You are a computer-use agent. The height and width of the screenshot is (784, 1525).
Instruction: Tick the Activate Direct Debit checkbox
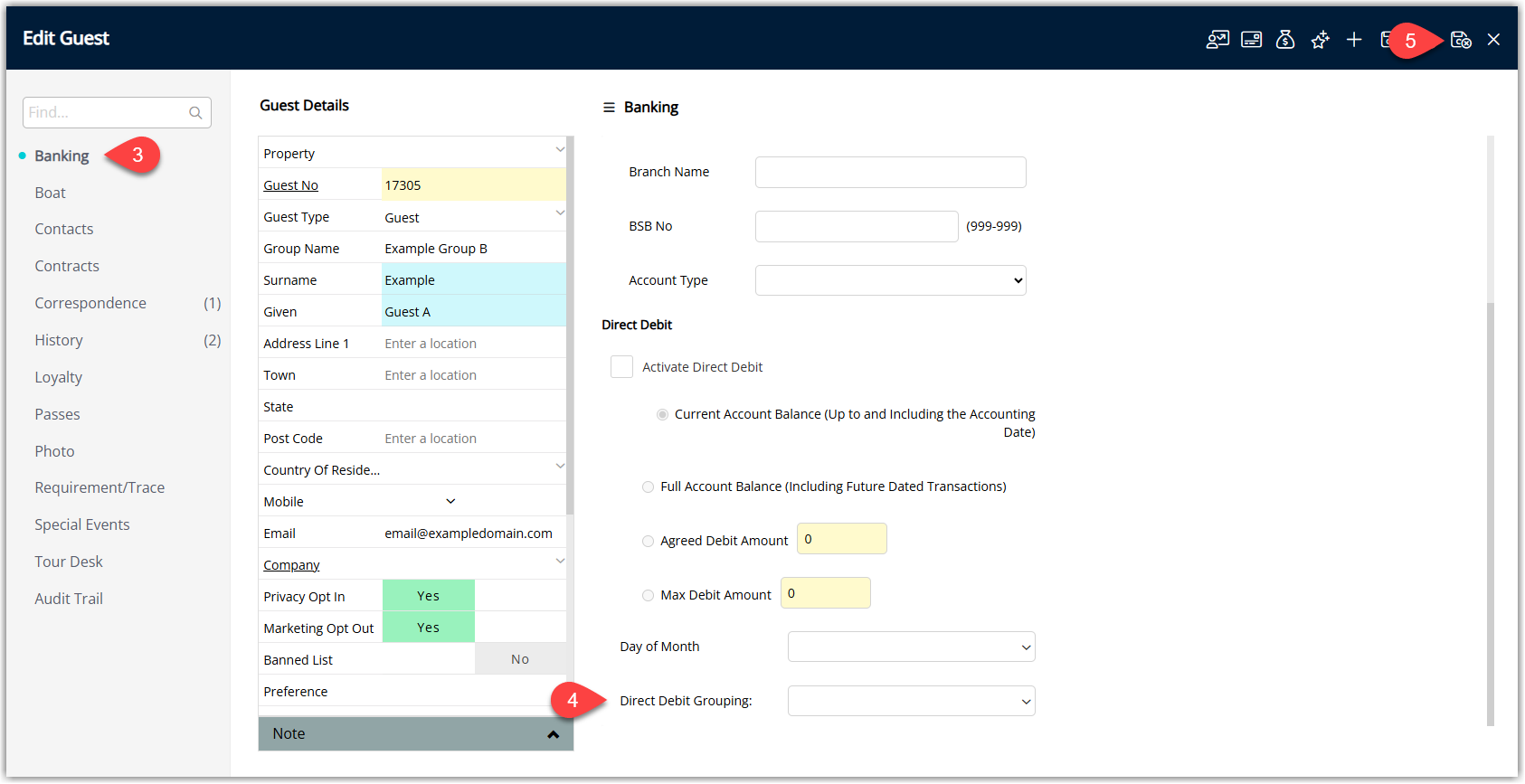point(621,367)
